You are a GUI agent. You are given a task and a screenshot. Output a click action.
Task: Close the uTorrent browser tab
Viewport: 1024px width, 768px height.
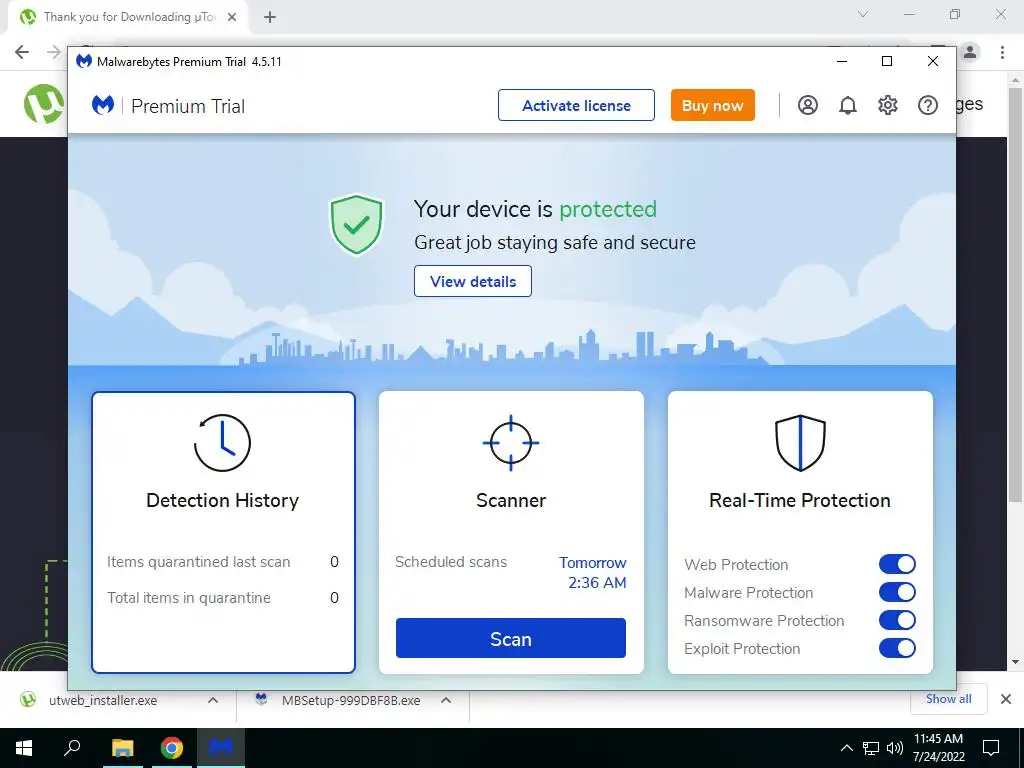231,17
